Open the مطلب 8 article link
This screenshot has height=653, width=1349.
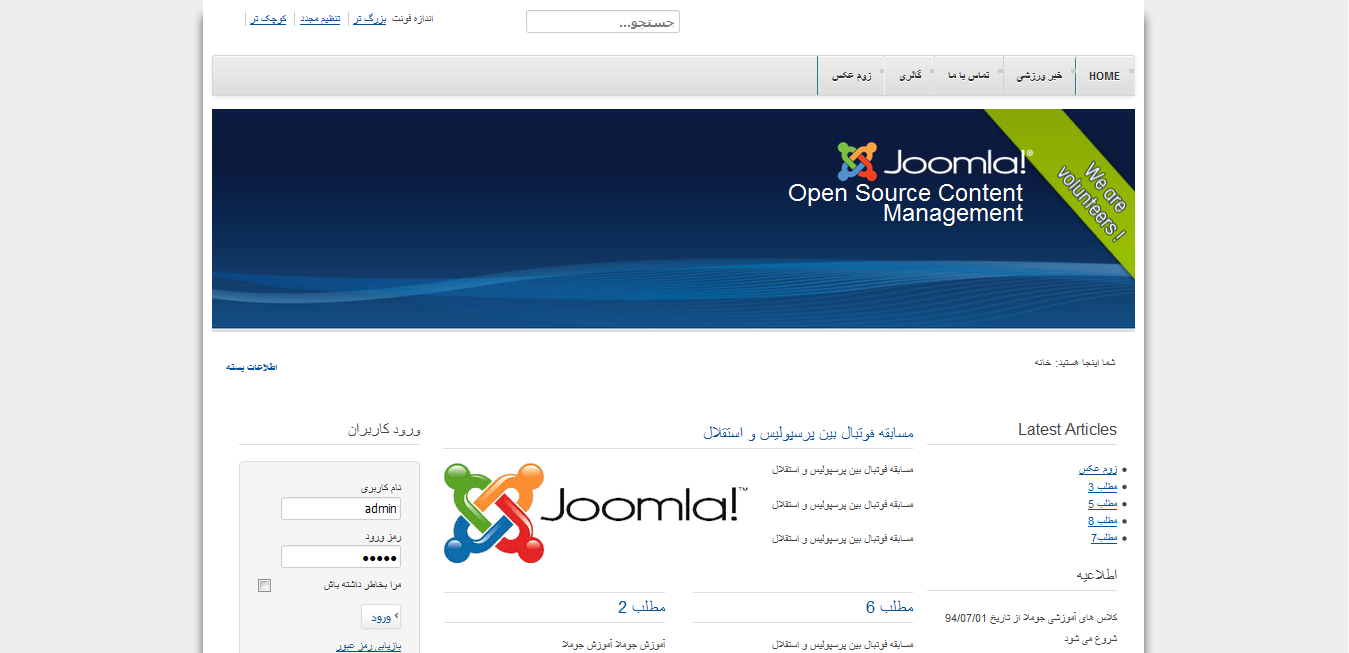(x=1103, y=521)
